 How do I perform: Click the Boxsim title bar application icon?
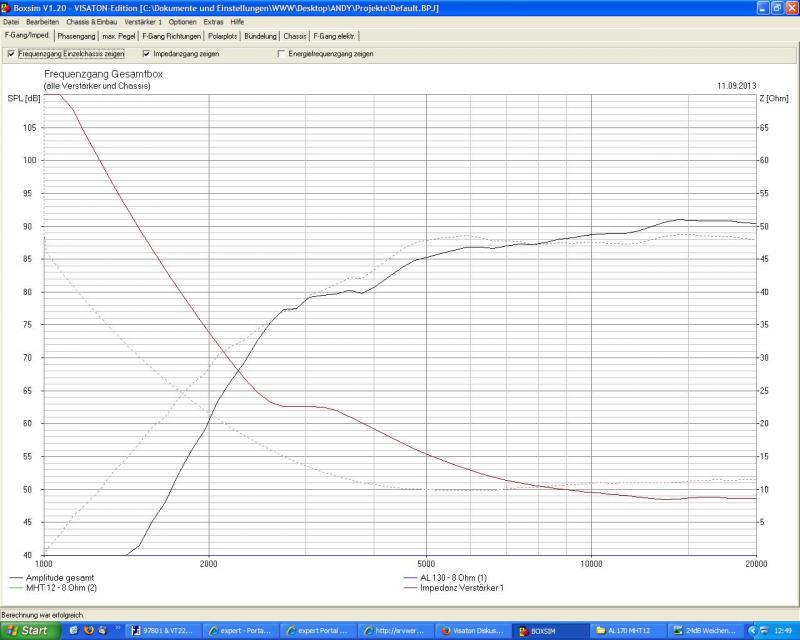(x=6, y=8)
